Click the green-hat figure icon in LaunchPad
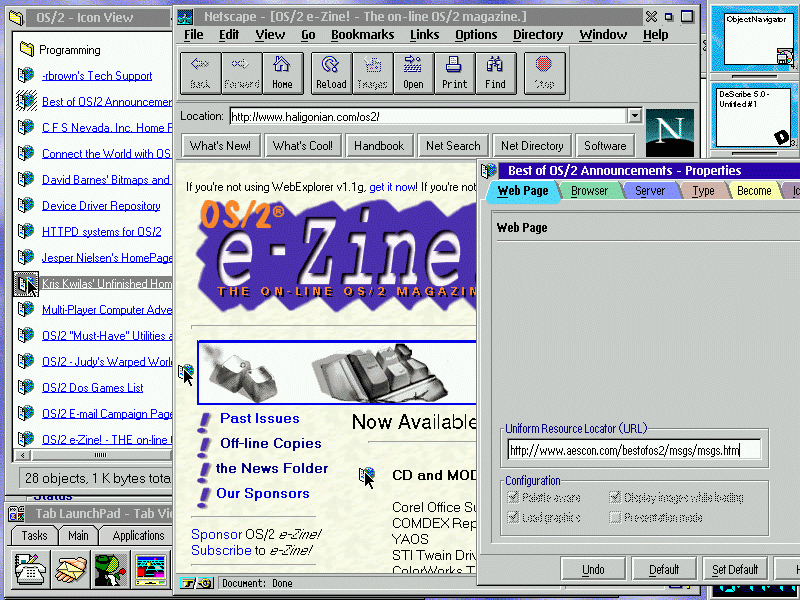Viewport: 800px width, 600px height. [x=111, y=568]
